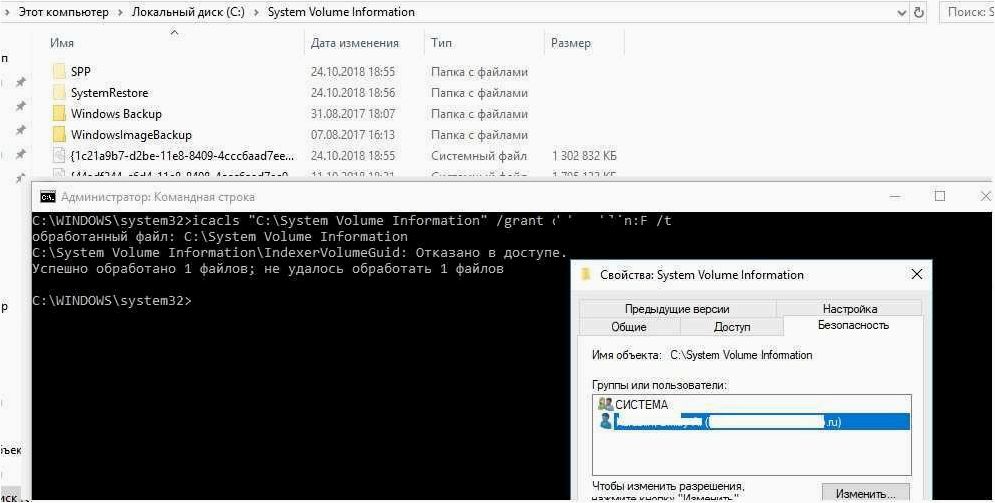995x503 pixels.
Task: Expand chevron before Локальный диск (C:)
Action: (121, 13)
